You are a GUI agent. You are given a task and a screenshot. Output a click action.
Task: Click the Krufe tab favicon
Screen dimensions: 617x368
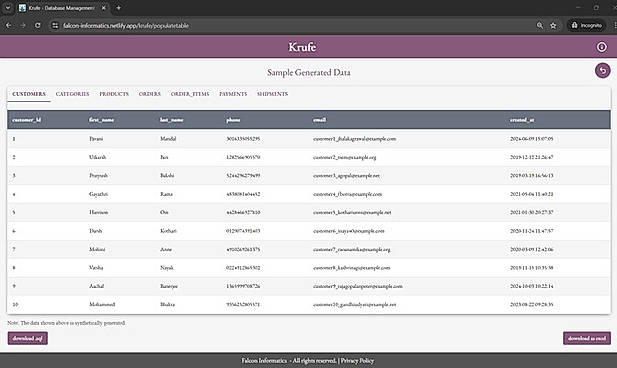[22, 8]
